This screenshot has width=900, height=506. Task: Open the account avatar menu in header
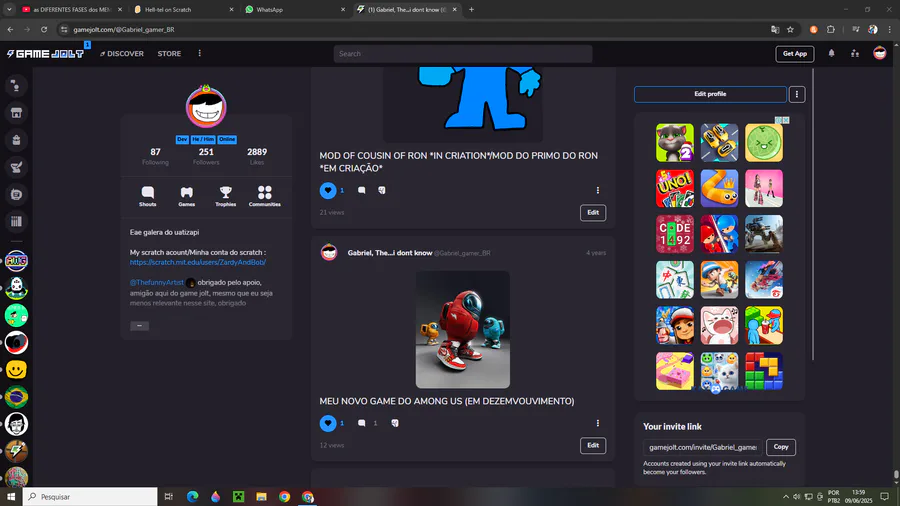pos(879,53)
